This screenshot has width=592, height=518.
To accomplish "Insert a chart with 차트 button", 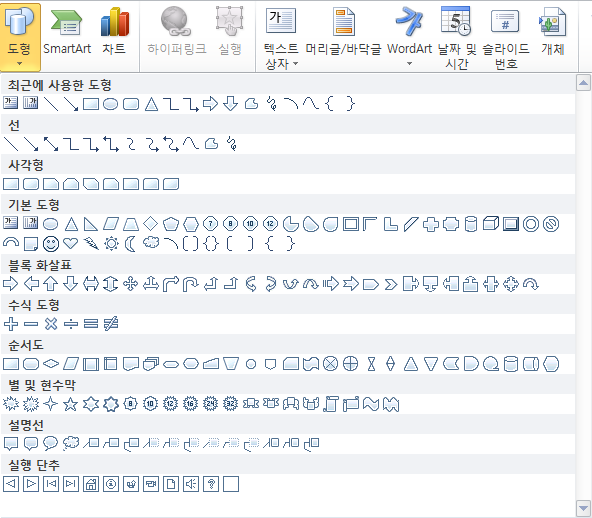I will pos(114,37).
